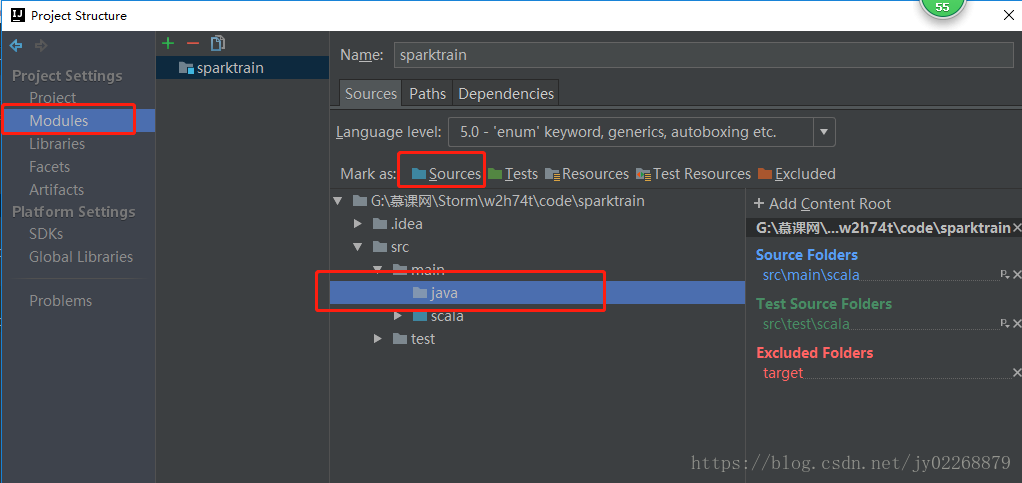Switch to the Paths tab
This screenshot has height=483, width=1022.
pos(428,94)
